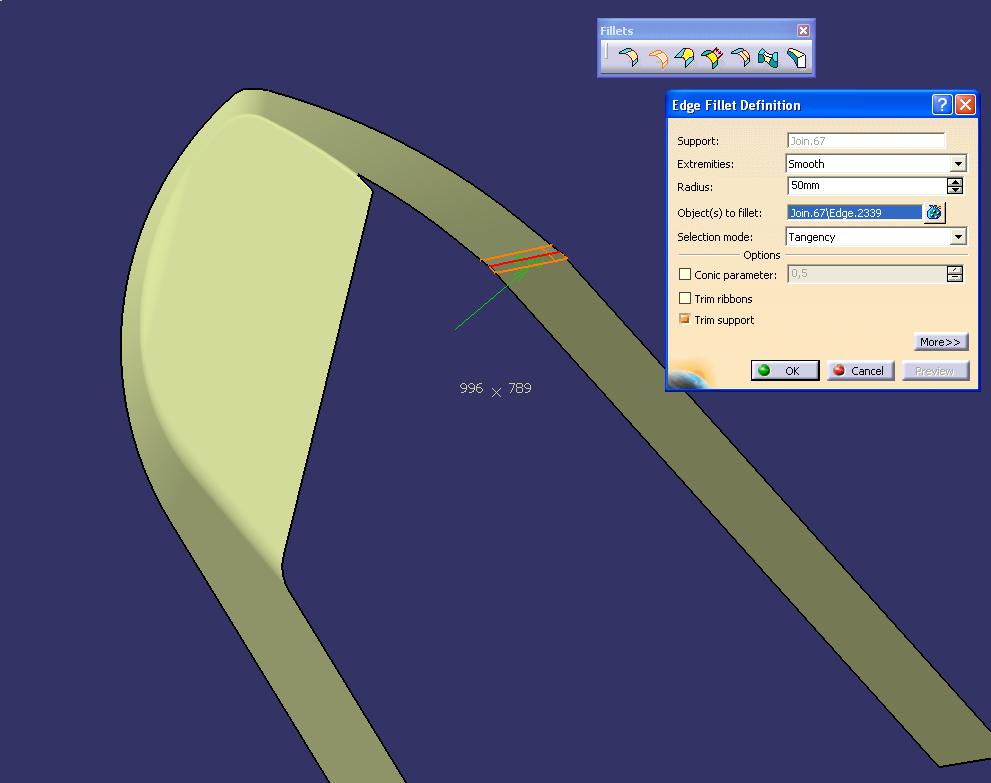Click the "Options" section label
The height and width of the screenshot is (783, 991).
click(762, 255)
